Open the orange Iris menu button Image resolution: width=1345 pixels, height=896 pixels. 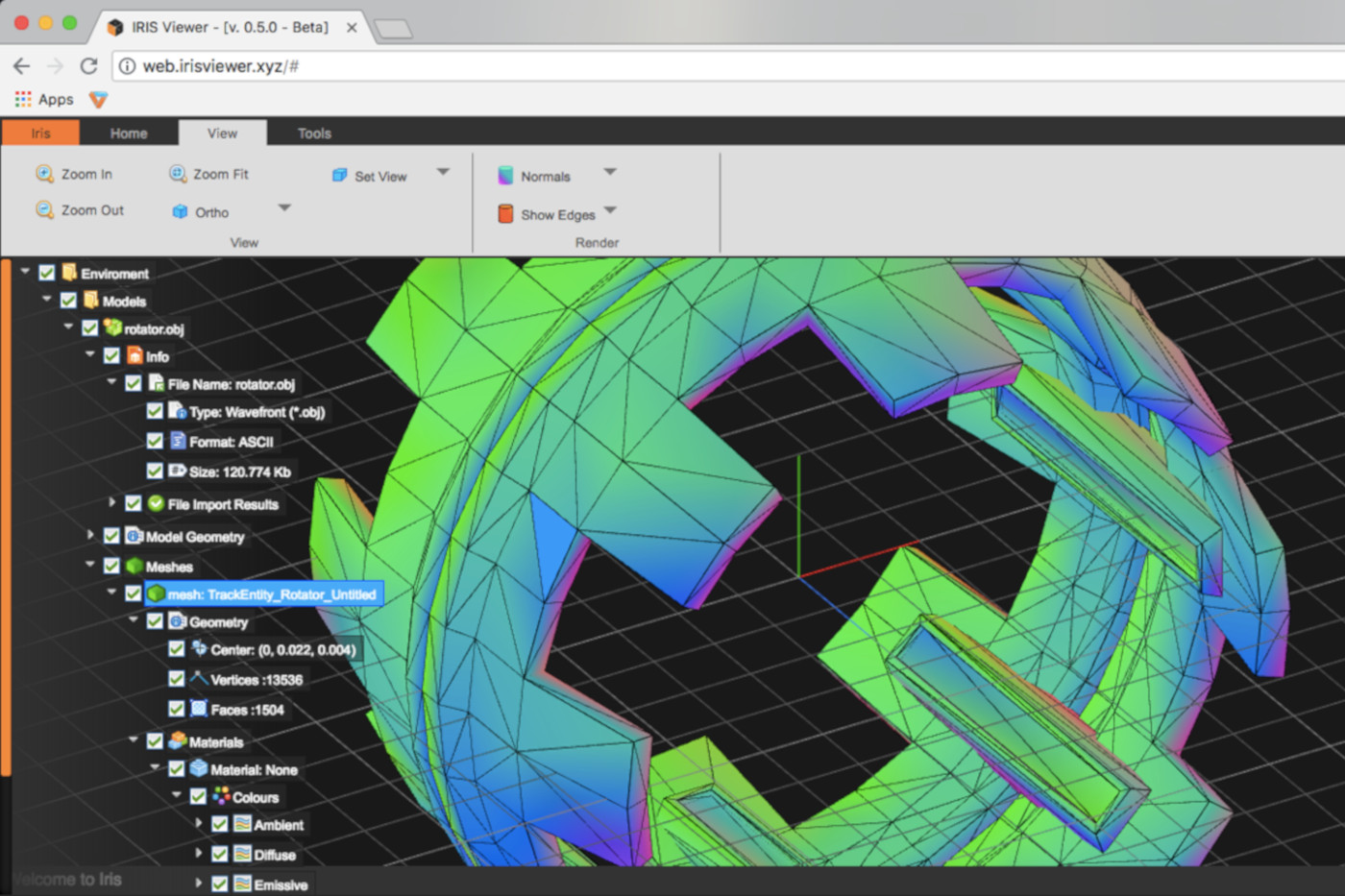coord(40,133)
